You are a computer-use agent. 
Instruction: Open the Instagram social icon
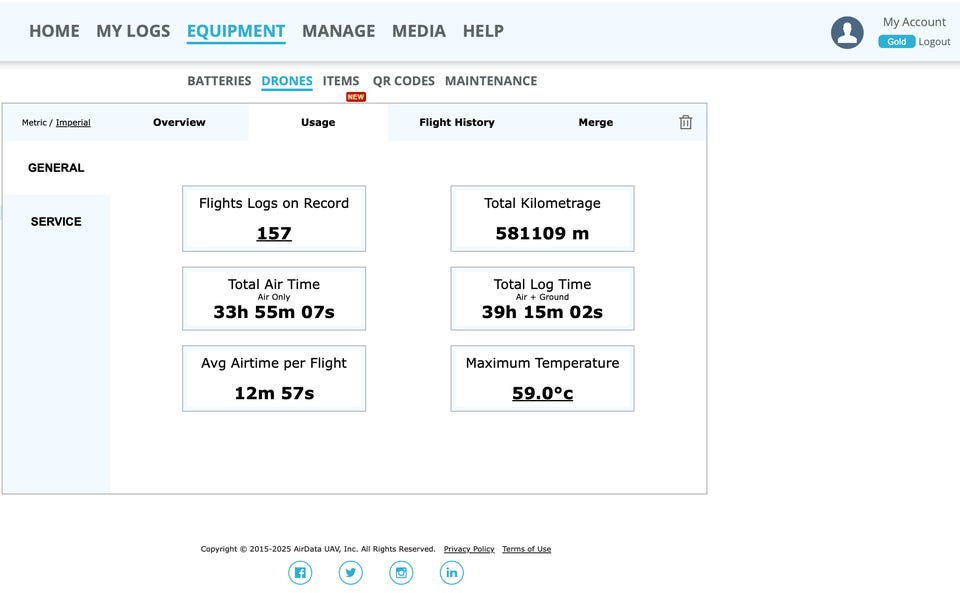click(x=401, y=572)
